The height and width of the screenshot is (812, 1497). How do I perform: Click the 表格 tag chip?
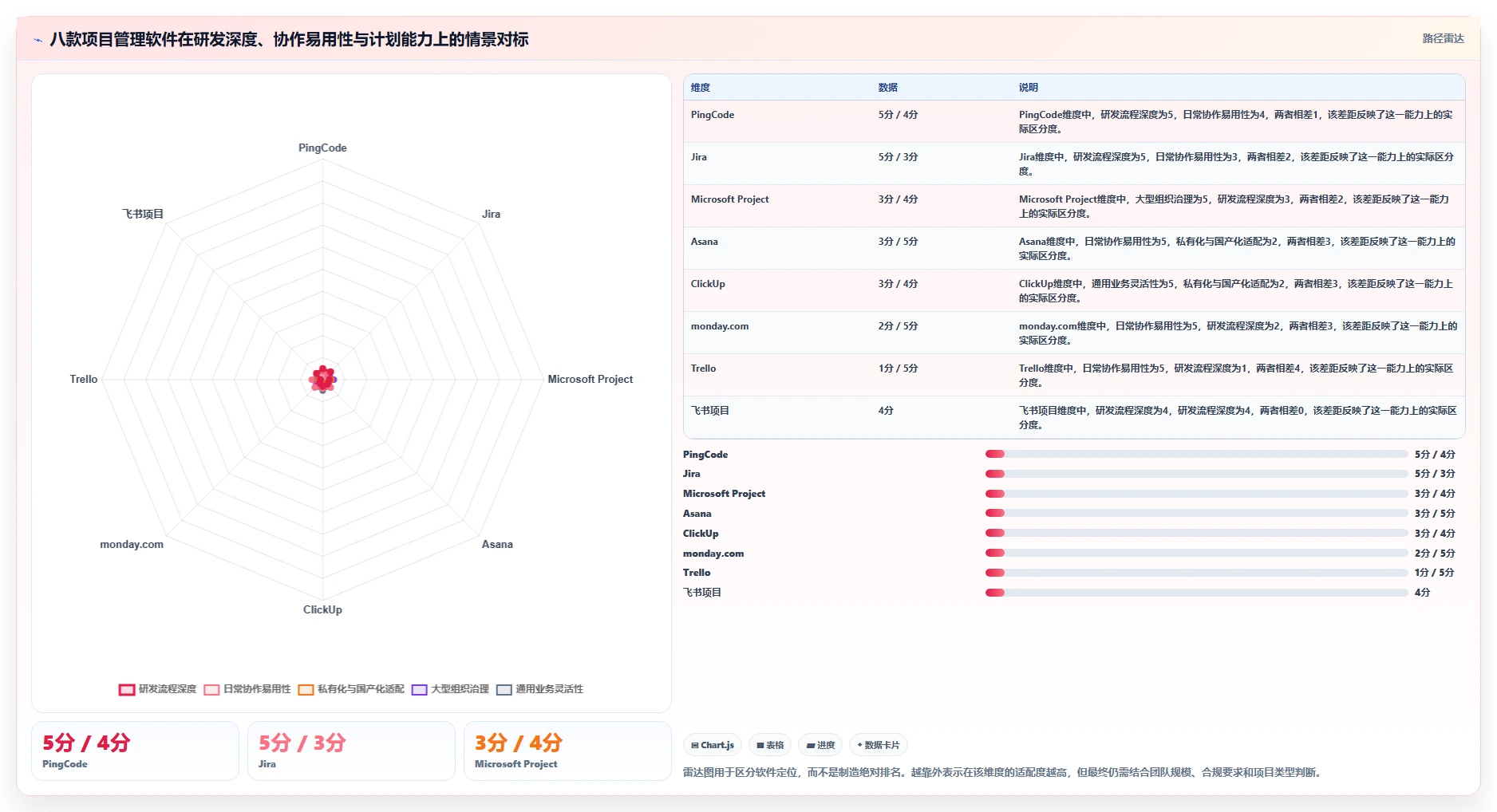[x=770, y=745]
